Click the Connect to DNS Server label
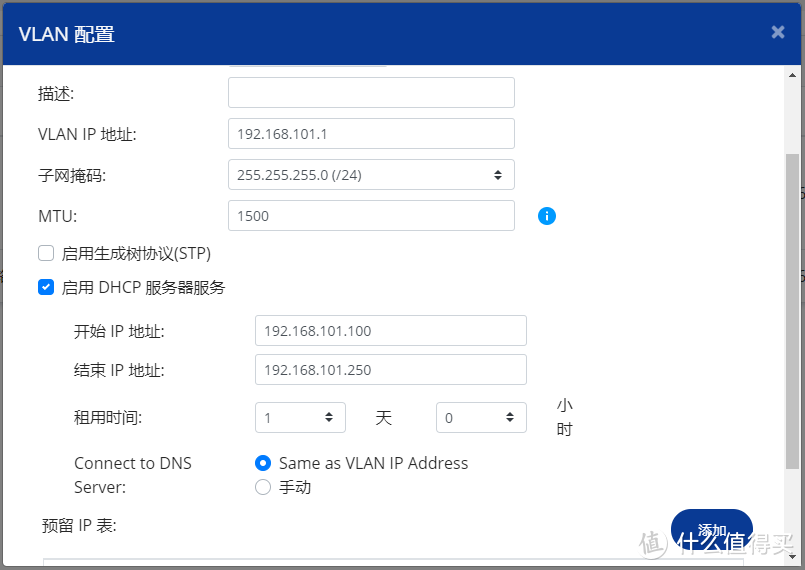The width and height of the screenshot is (805, 570). click(x=132, y=475)
